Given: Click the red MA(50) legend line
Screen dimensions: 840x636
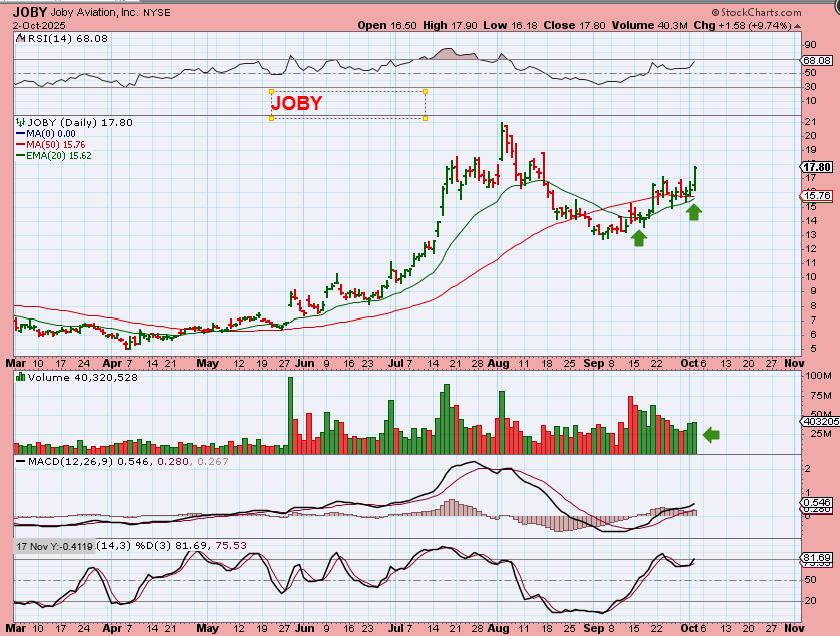Looking at the screenshot, I should click(21, 145).
